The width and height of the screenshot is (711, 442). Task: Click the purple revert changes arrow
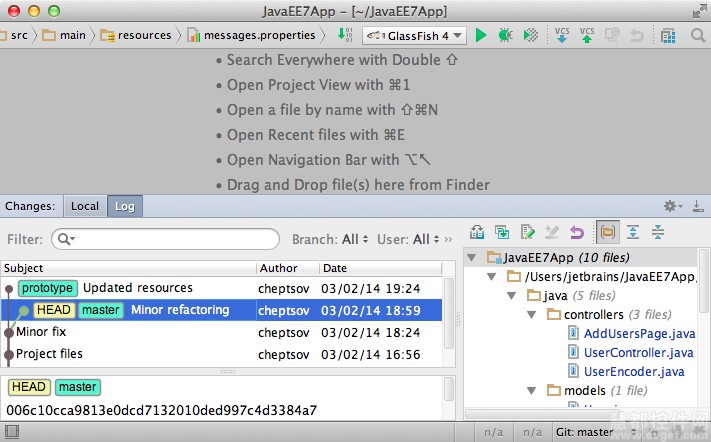(x=577, y=232)
